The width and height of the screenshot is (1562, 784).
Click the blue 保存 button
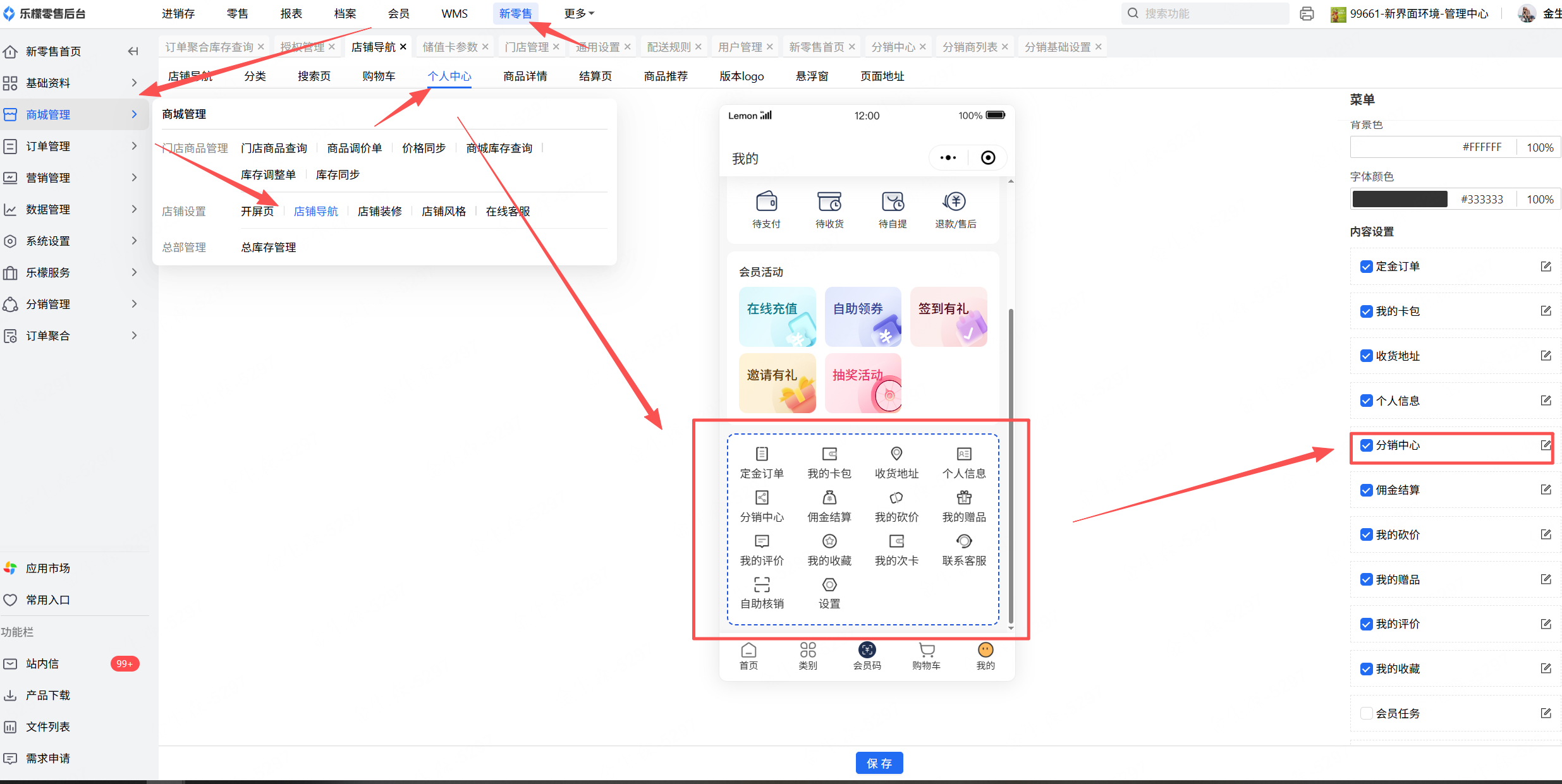pyautogui.click(x=879, y=763)
